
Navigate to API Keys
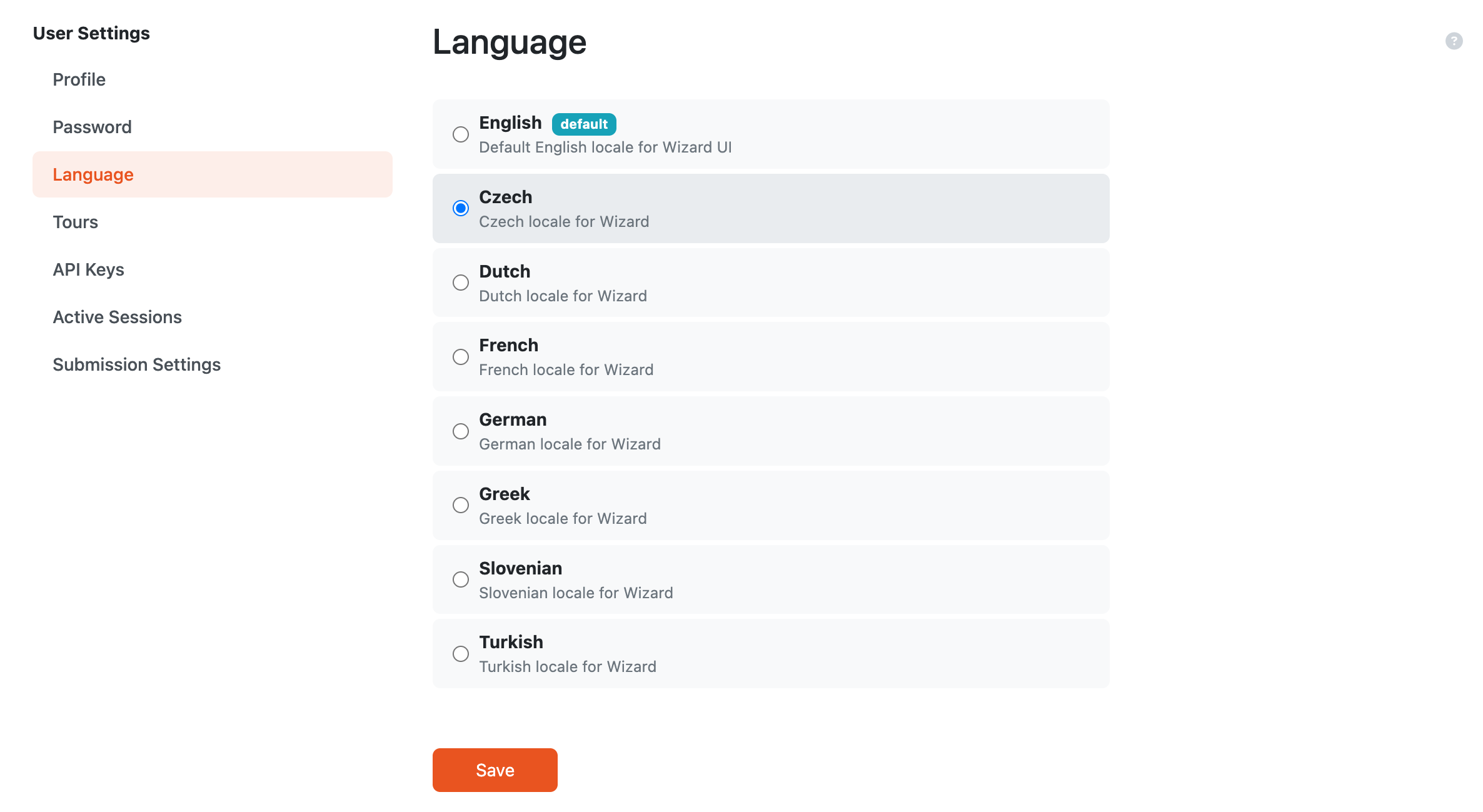pos(213,269)
